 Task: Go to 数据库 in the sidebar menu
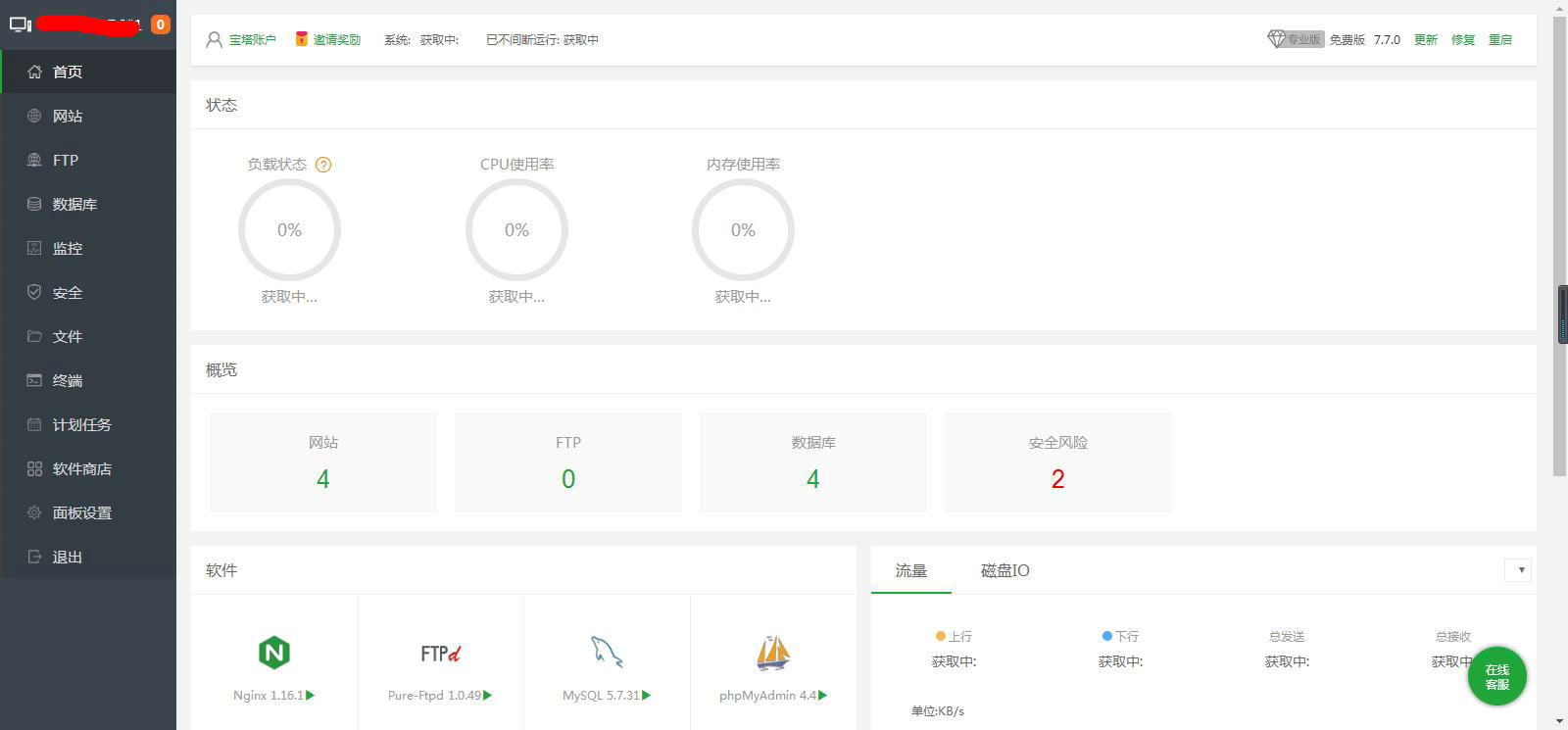coord(74,204)
